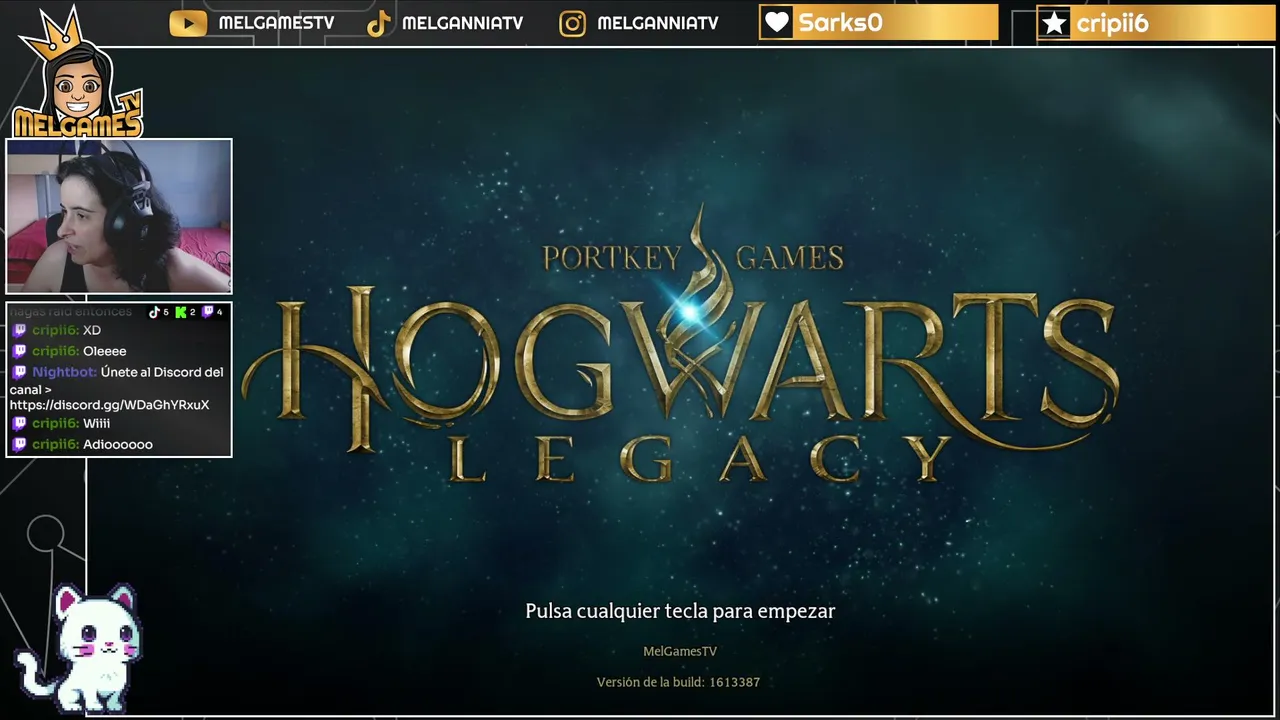Click 'Pulsa cualquier tecla para empezar' prompt
This screenshot has width=1280, height=720.
[x=680, y=611]
